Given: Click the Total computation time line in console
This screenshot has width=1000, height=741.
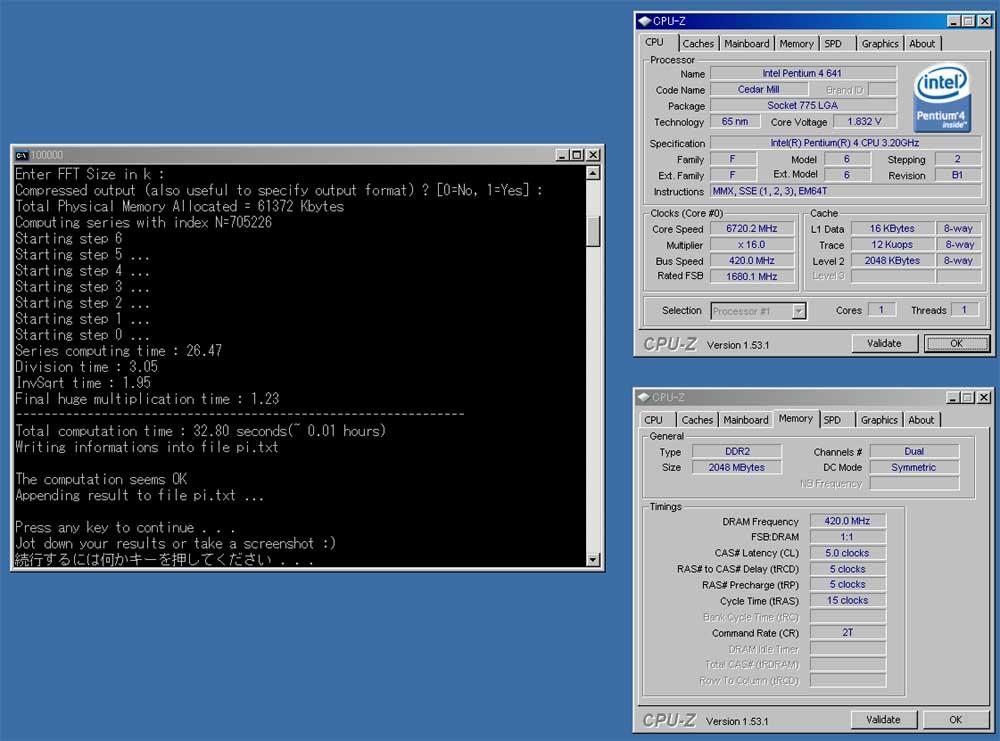Looking at the screenshot, I should coord(200,431).
